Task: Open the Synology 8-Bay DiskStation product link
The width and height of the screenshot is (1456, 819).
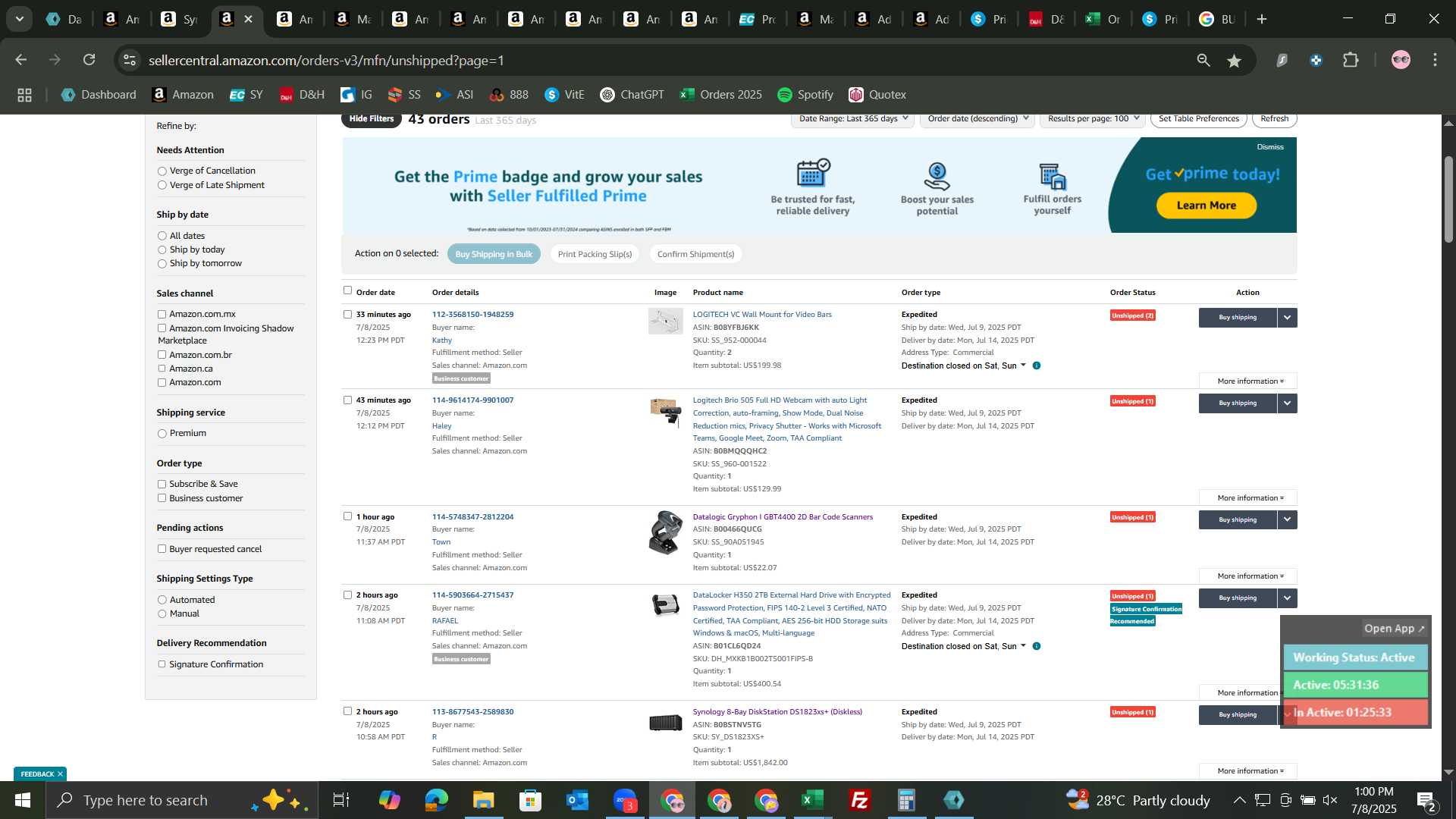Action: (777, 712)
